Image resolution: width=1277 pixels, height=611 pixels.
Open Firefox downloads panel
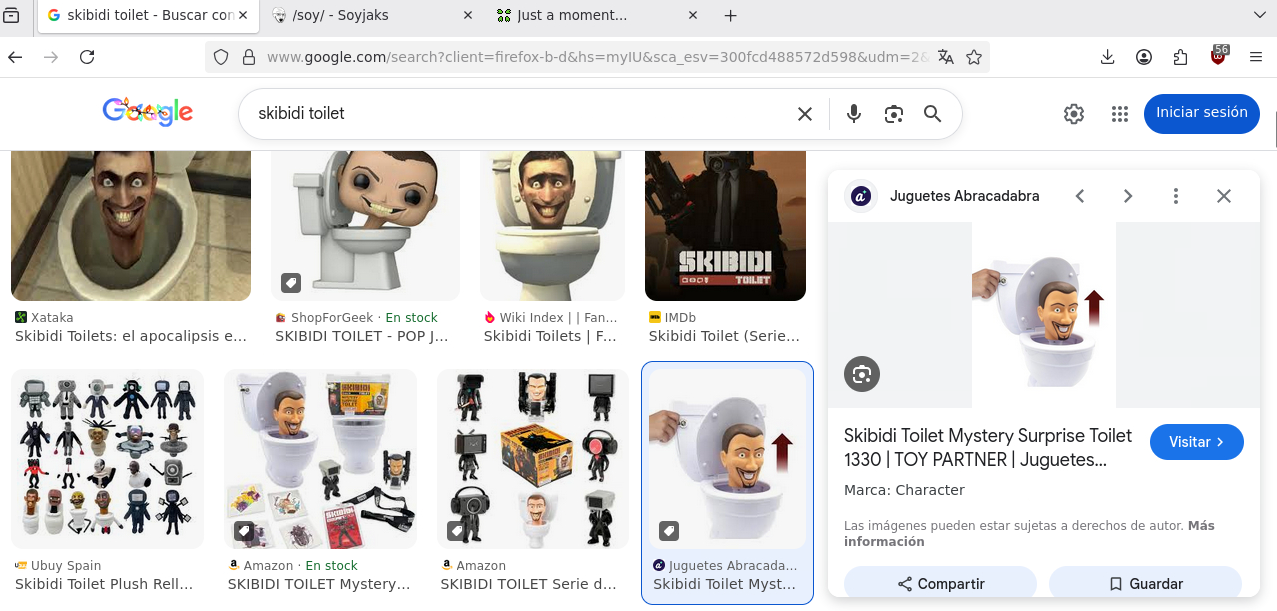[x=1107, y=57]
